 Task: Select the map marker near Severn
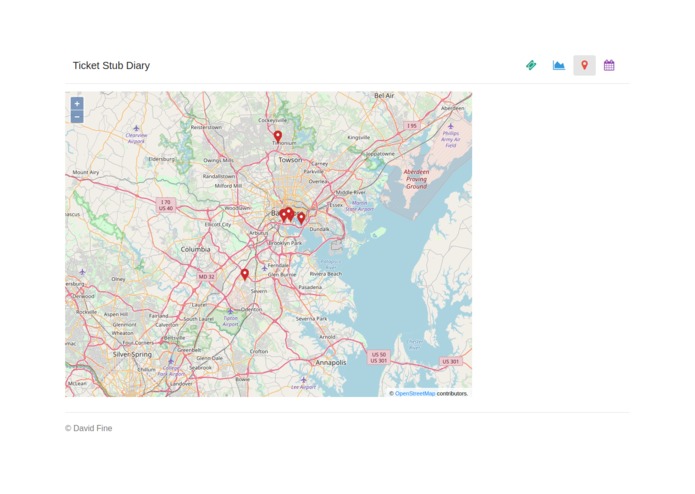click(245, 275)
